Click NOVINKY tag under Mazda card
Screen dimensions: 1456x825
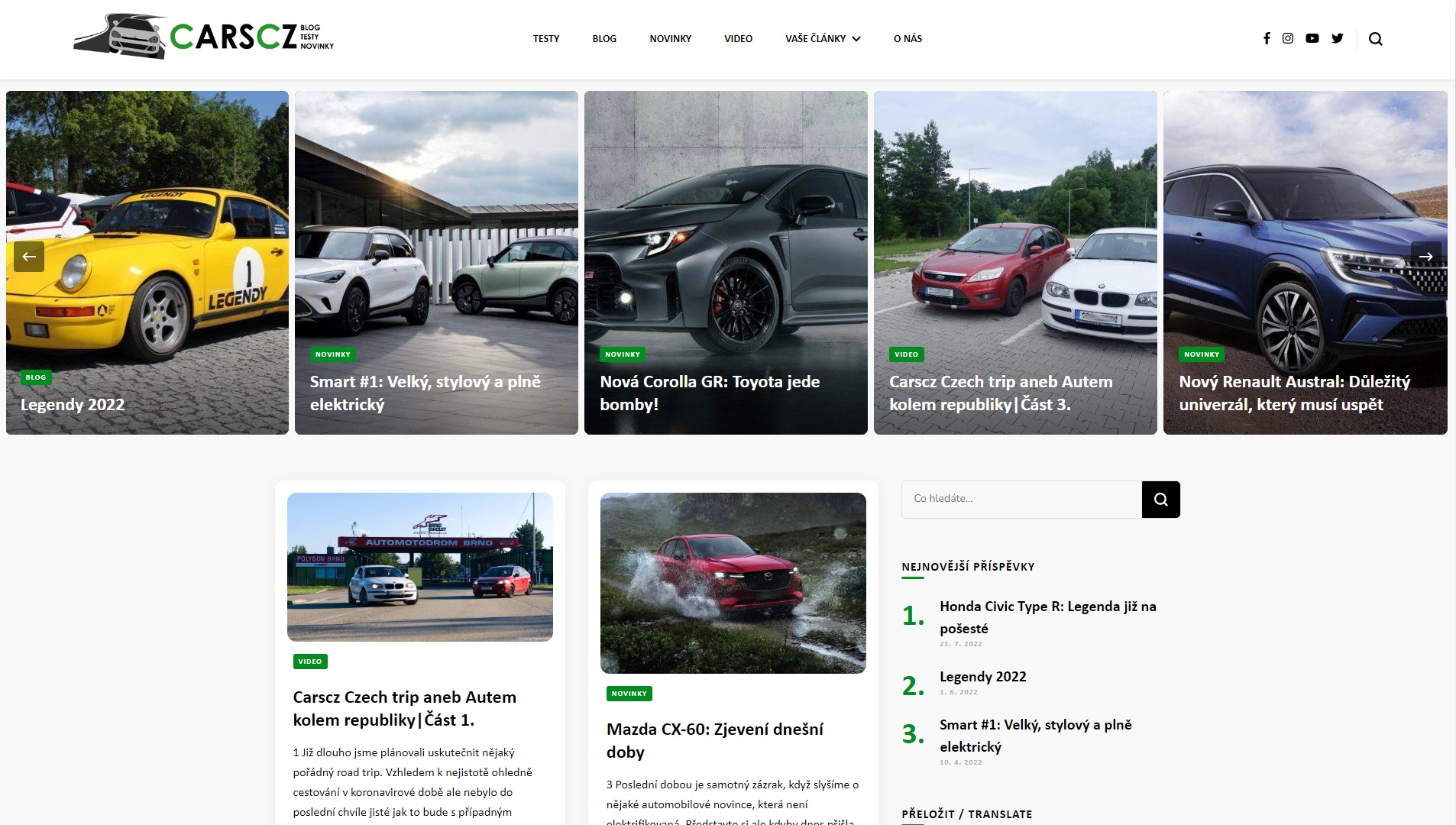[x=629, y=694]
